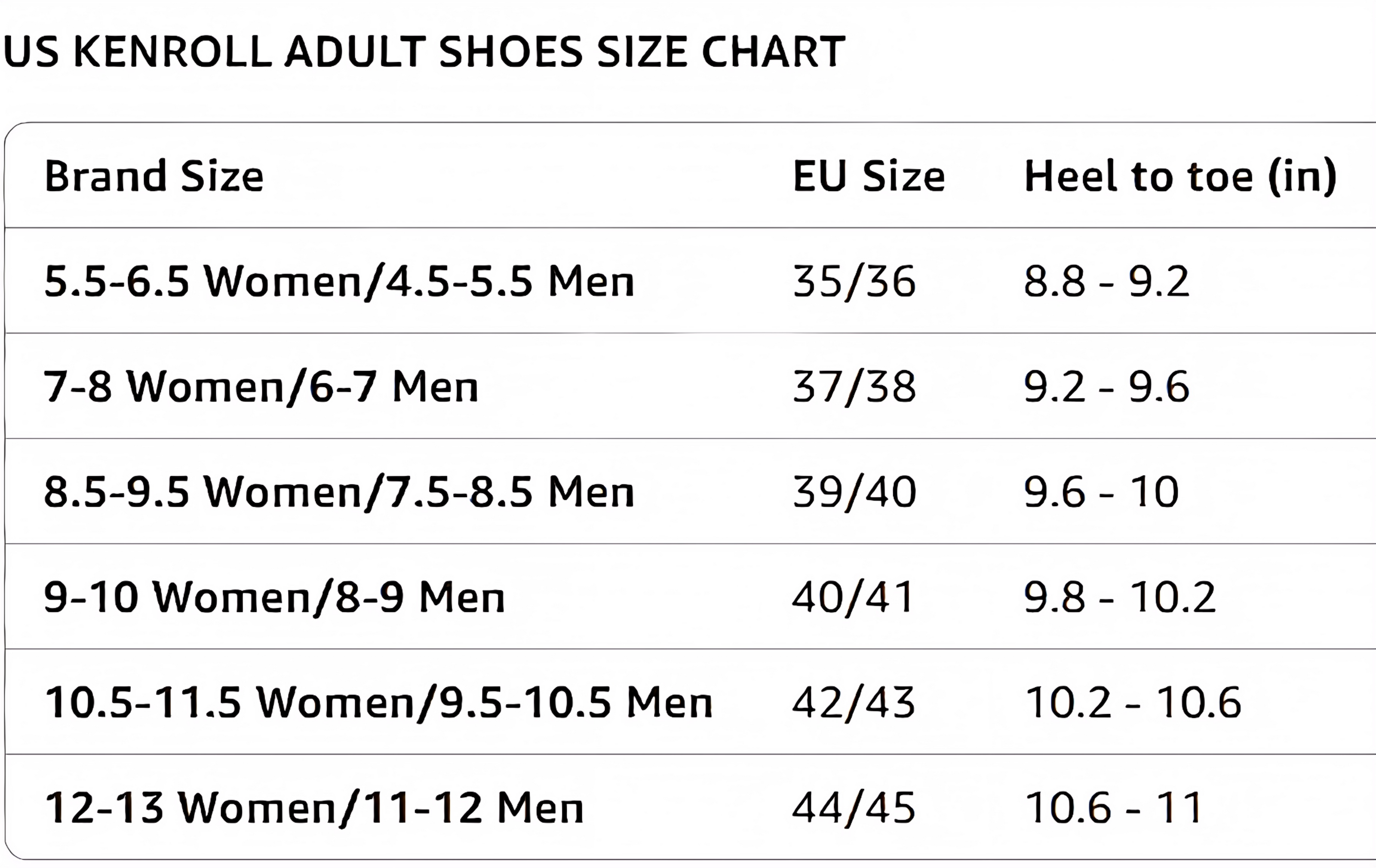Click the '10.6 - 11' heel to toe value
The width and height of the screenshot is (1376, 868).
[1114, 808]
